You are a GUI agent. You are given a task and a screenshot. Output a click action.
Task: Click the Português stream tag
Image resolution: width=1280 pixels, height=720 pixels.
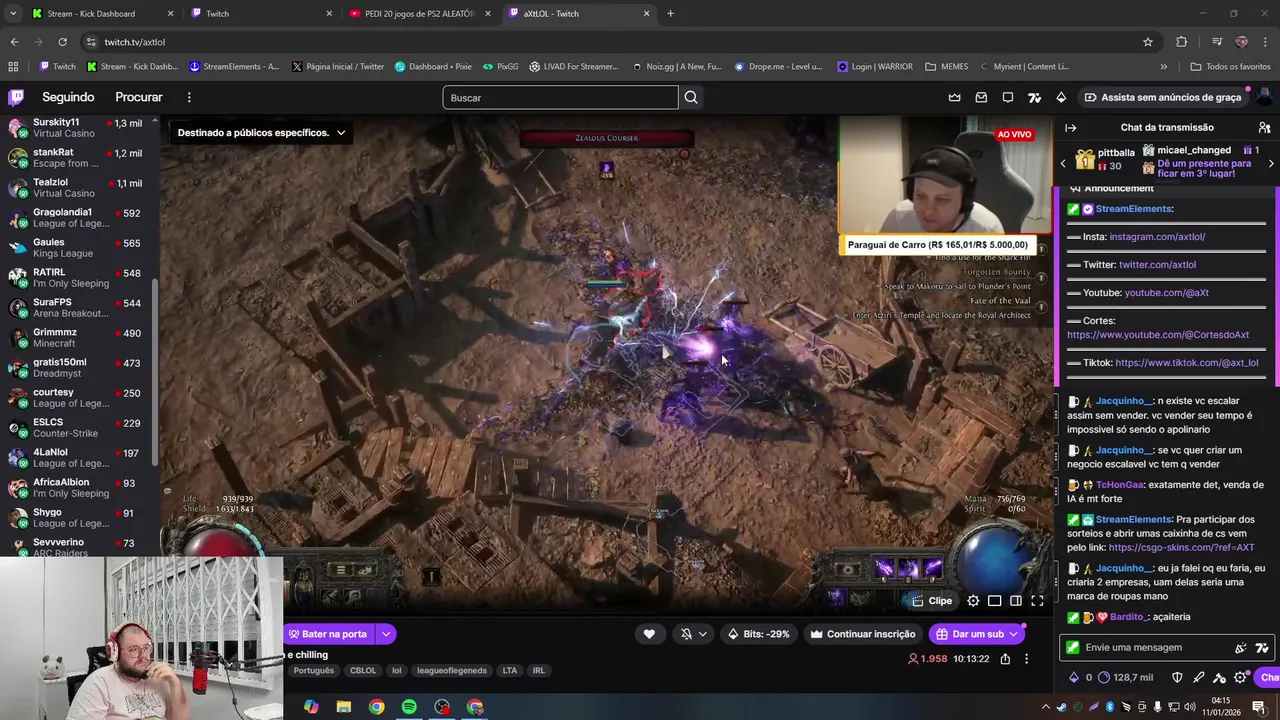coord(314,671)
